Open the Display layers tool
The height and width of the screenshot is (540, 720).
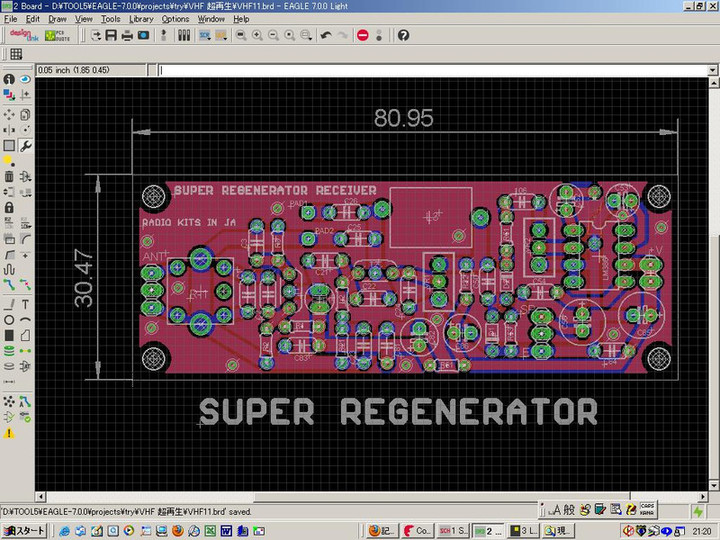click(9, 95)
